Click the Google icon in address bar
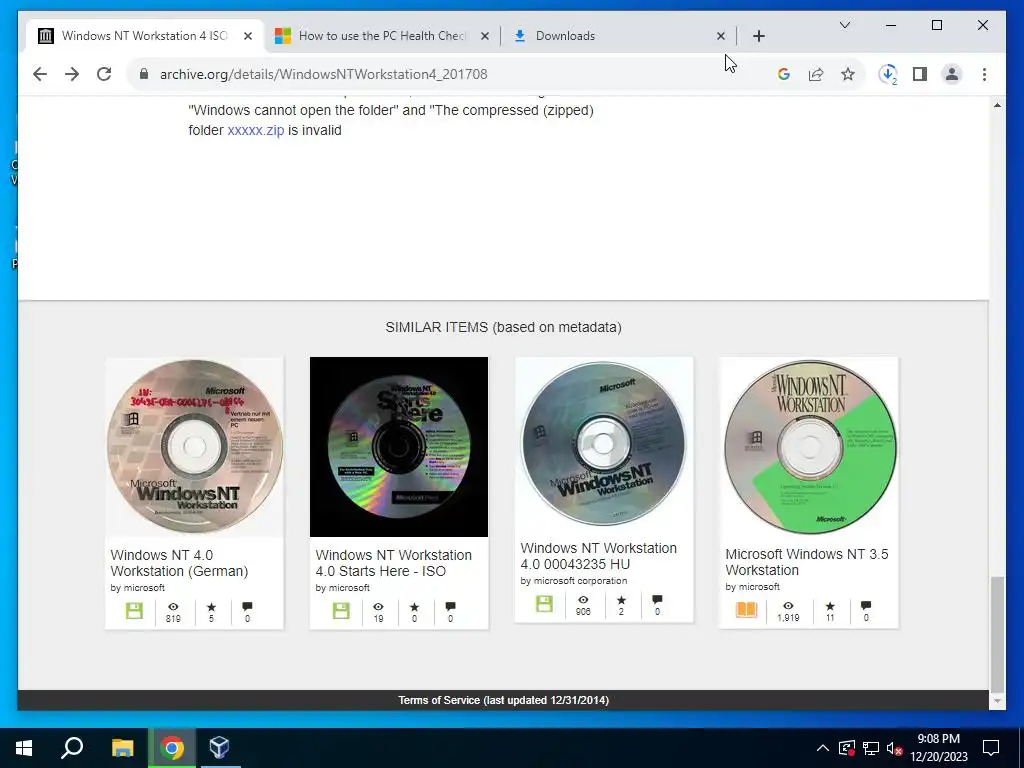This screenshot has width=1024, height=768. 784,74
